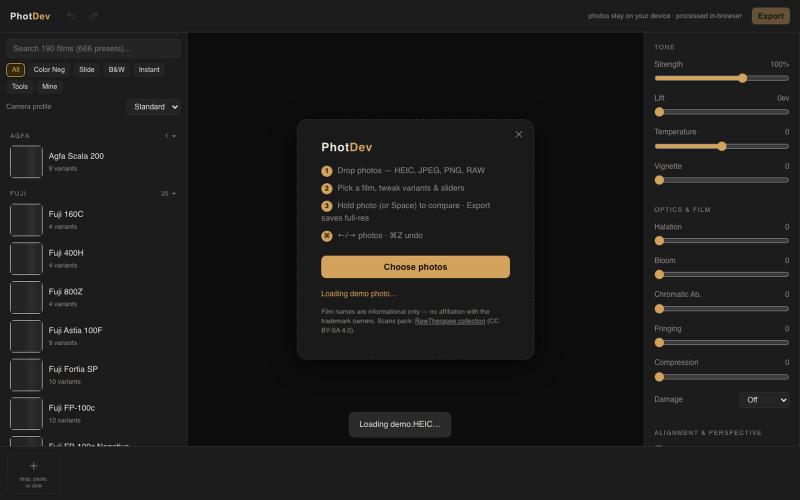Image resolution: width=800 pixels, height=500 pixels.
Task: Click the 'Loading demo.HEIC…' toast
Action: pyautogui.click(x=400, y=424)
